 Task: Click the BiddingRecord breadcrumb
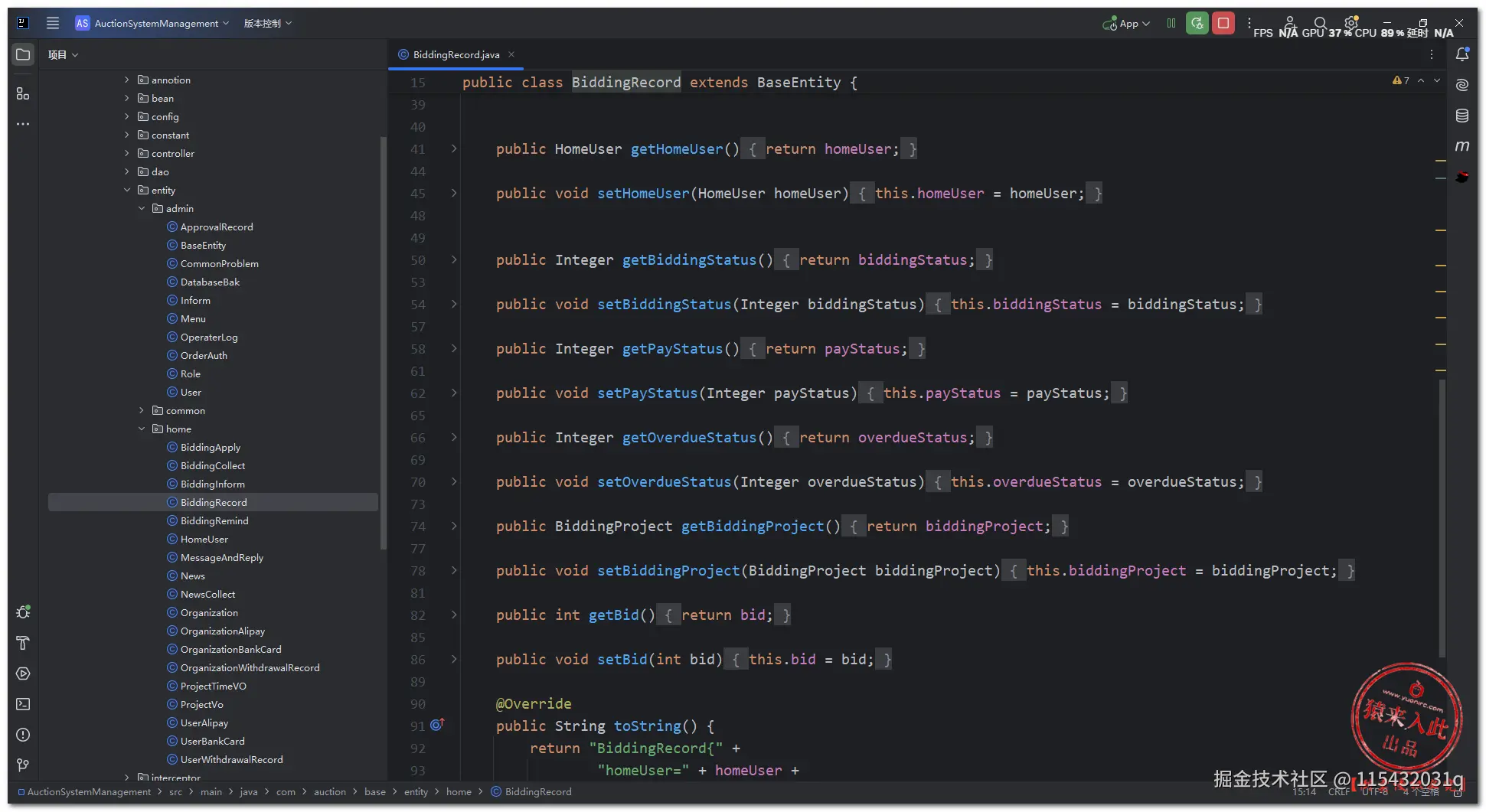pos(531,792)
